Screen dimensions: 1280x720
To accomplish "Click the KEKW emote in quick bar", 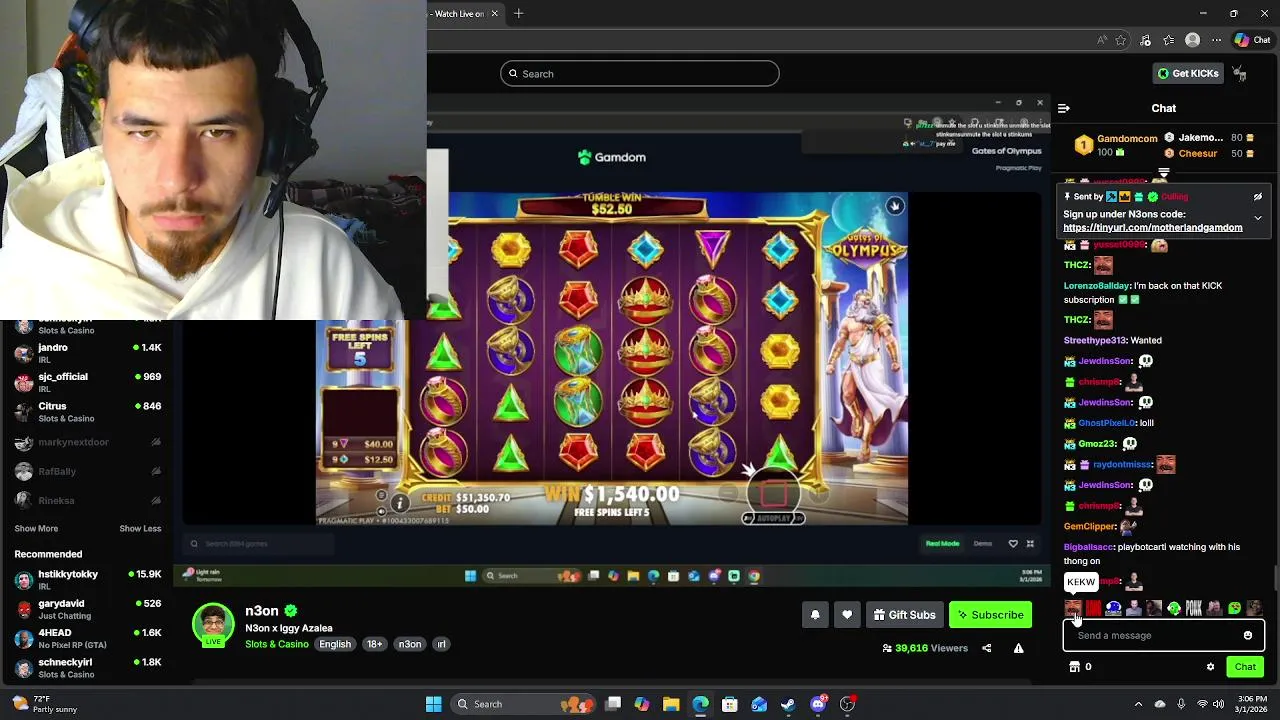I will coord(1073,608).
